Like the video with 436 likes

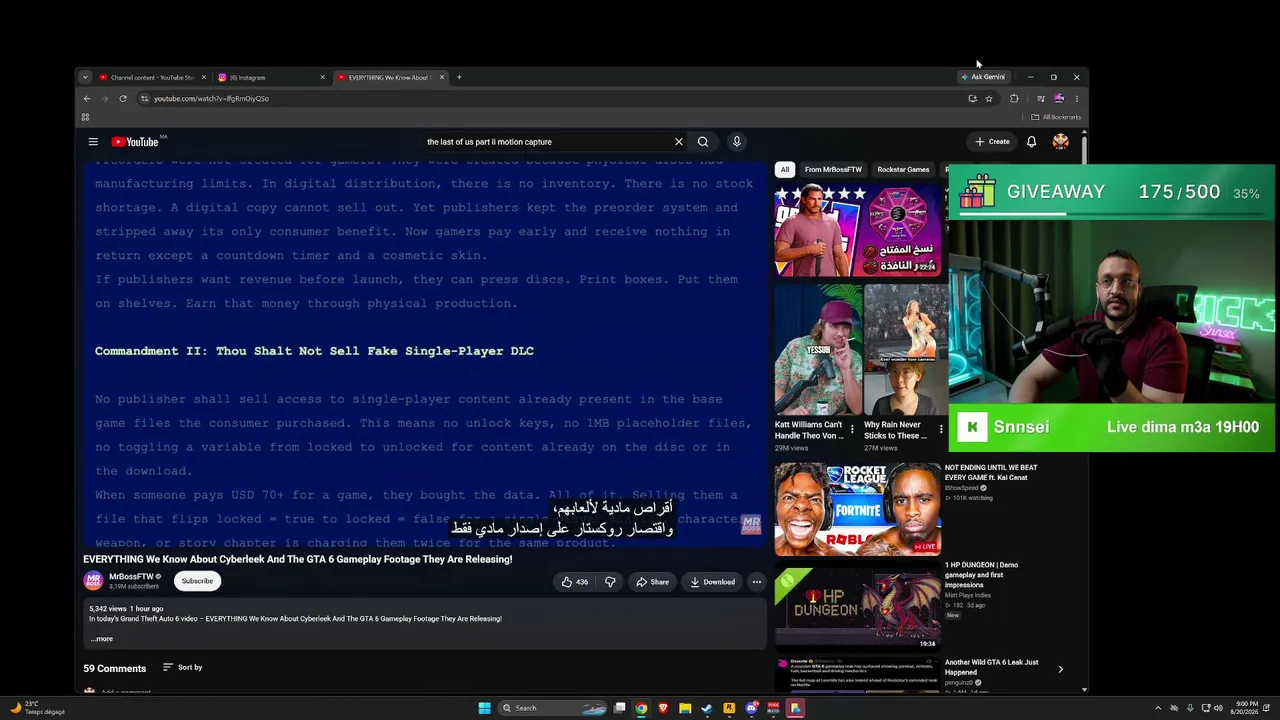pos(575,582)
